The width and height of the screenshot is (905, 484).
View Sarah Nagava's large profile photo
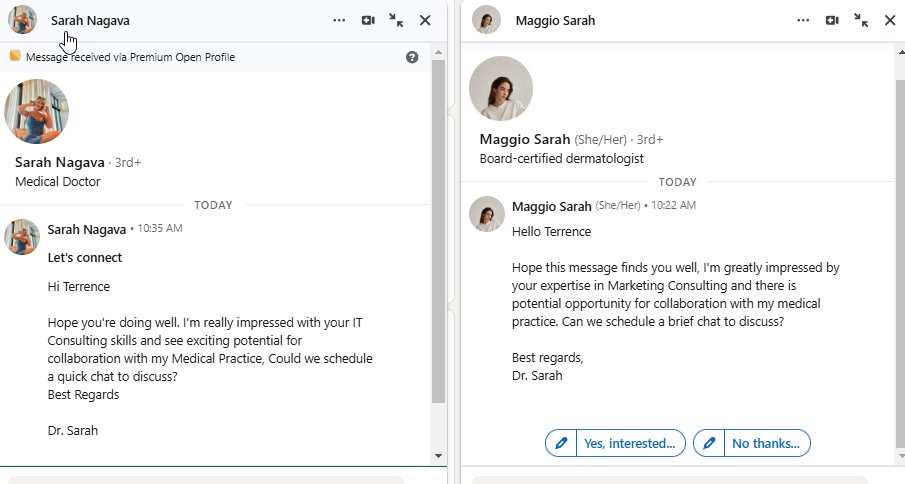pyautogui.click(x=36, y=111)
